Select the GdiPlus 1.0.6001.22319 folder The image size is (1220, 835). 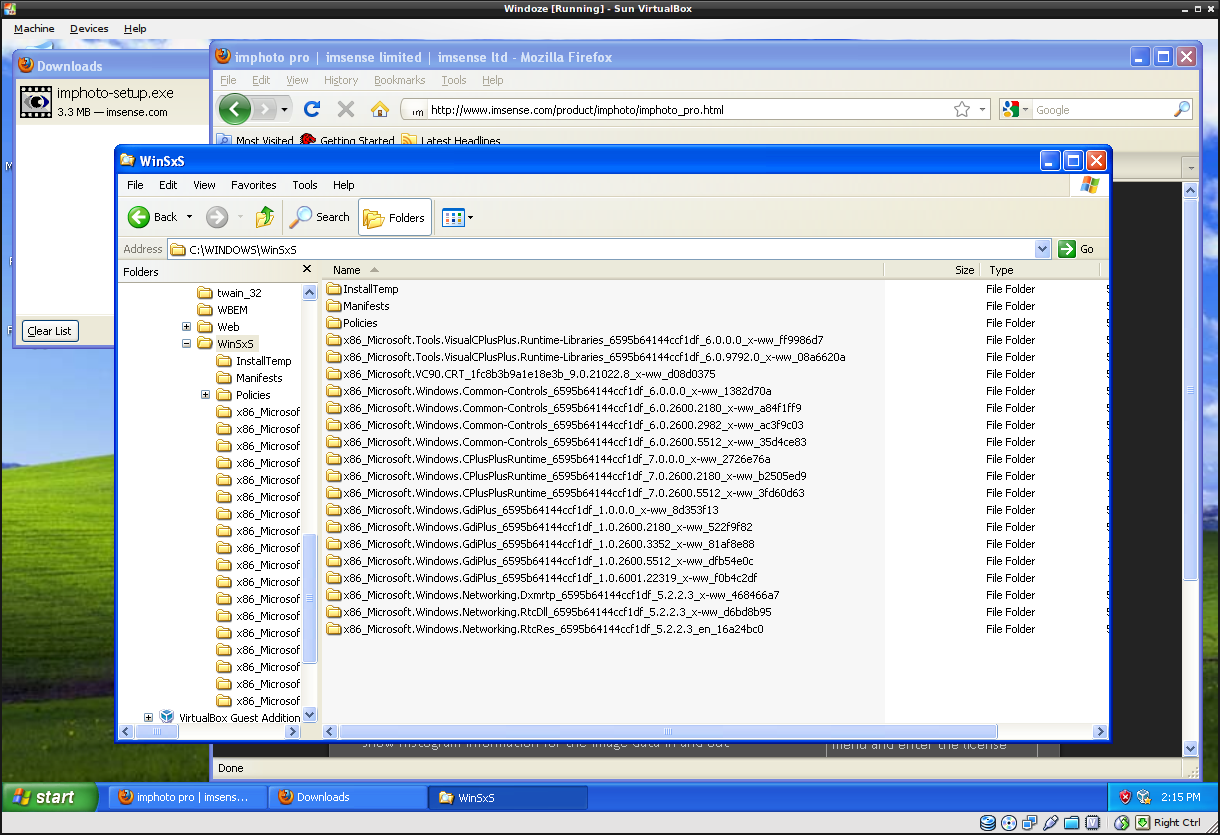pos(542,578)
